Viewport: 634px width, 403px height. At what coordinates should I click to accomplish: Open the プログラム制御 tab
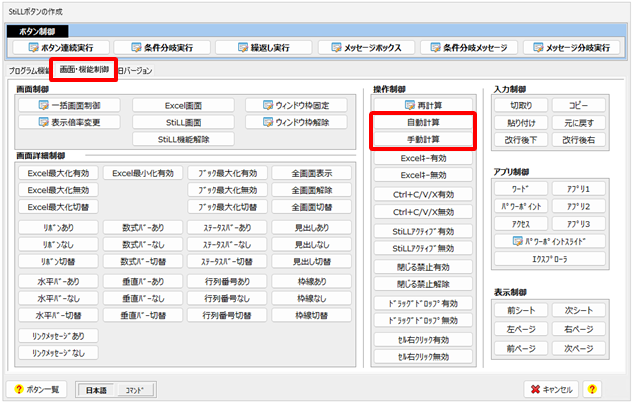28,72
